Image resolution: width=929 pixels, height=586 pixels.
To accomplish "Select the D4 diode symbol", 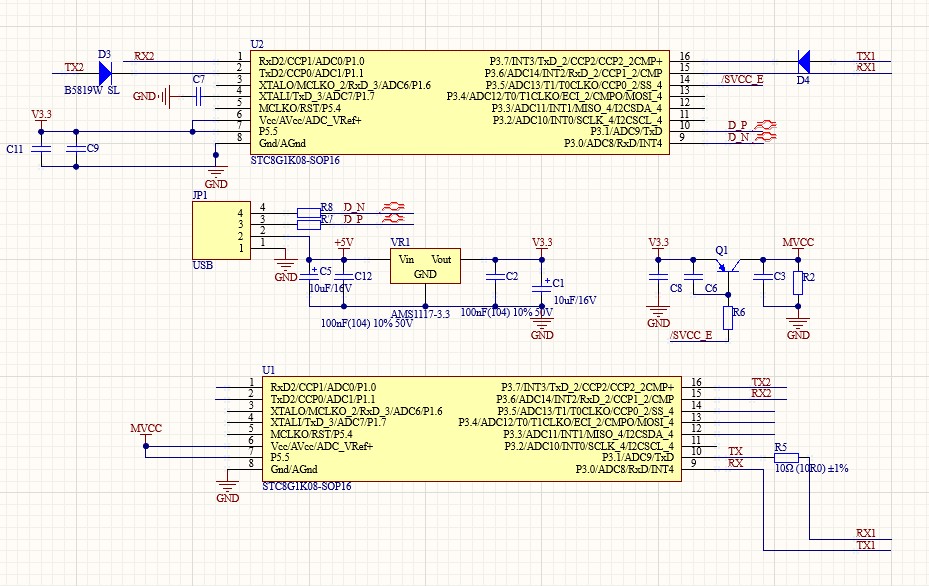I will pyautogui.click(x=803, y=62).
